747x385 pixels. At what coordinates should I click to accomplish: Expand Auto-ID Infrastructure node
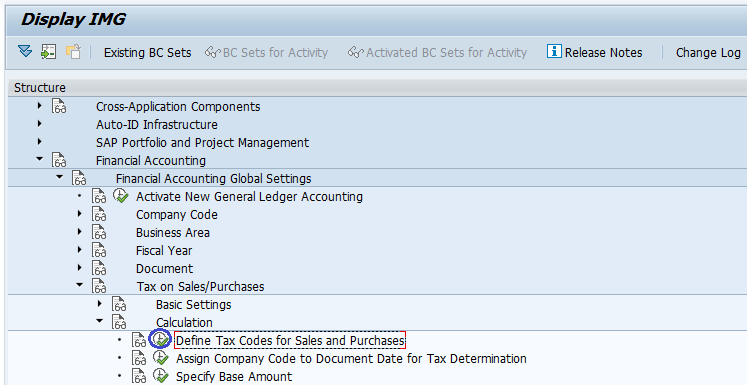tap(40, 124)
